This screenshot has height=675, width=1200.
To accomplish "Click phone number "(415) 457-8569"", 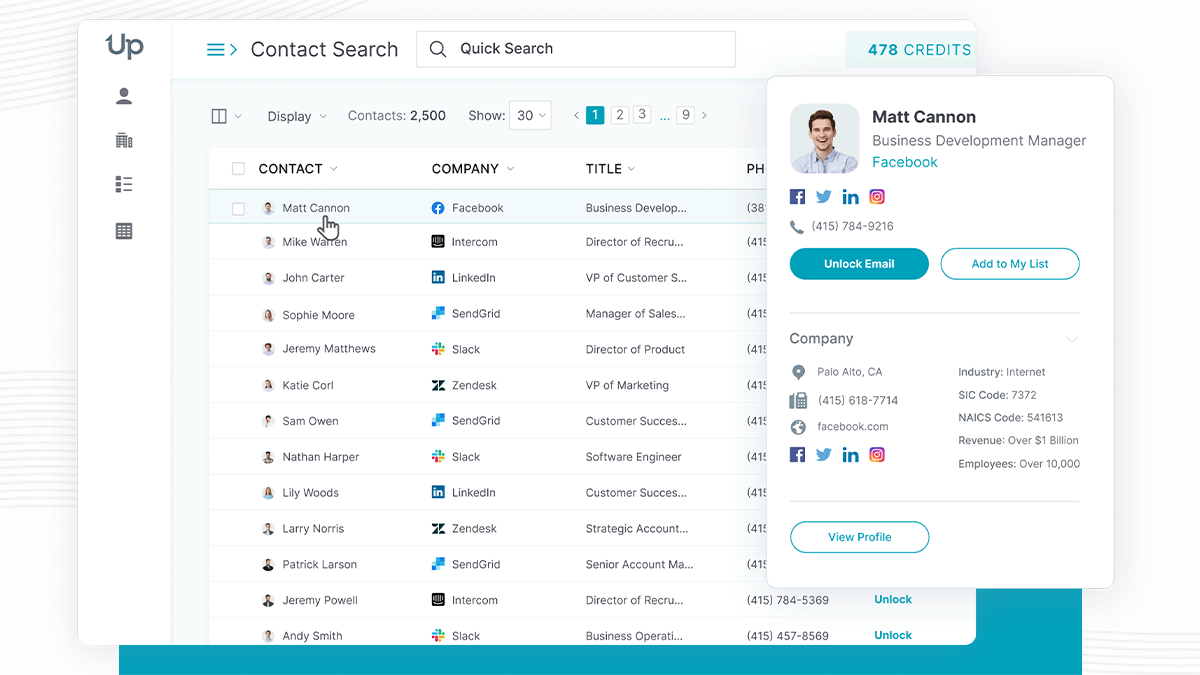I will coord(788,636).
